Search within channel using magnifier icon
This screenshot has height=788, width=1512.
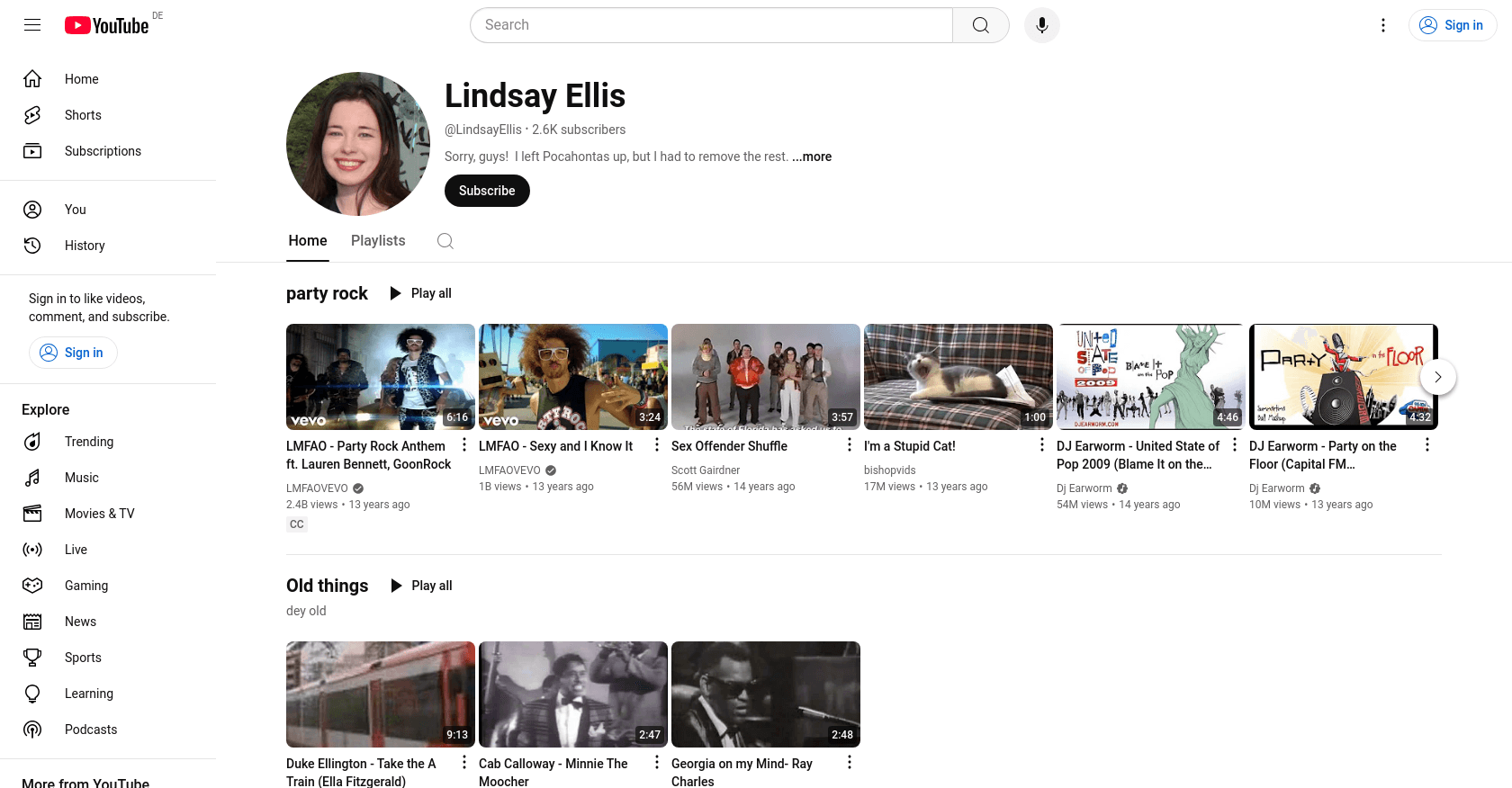coord(445,241)
